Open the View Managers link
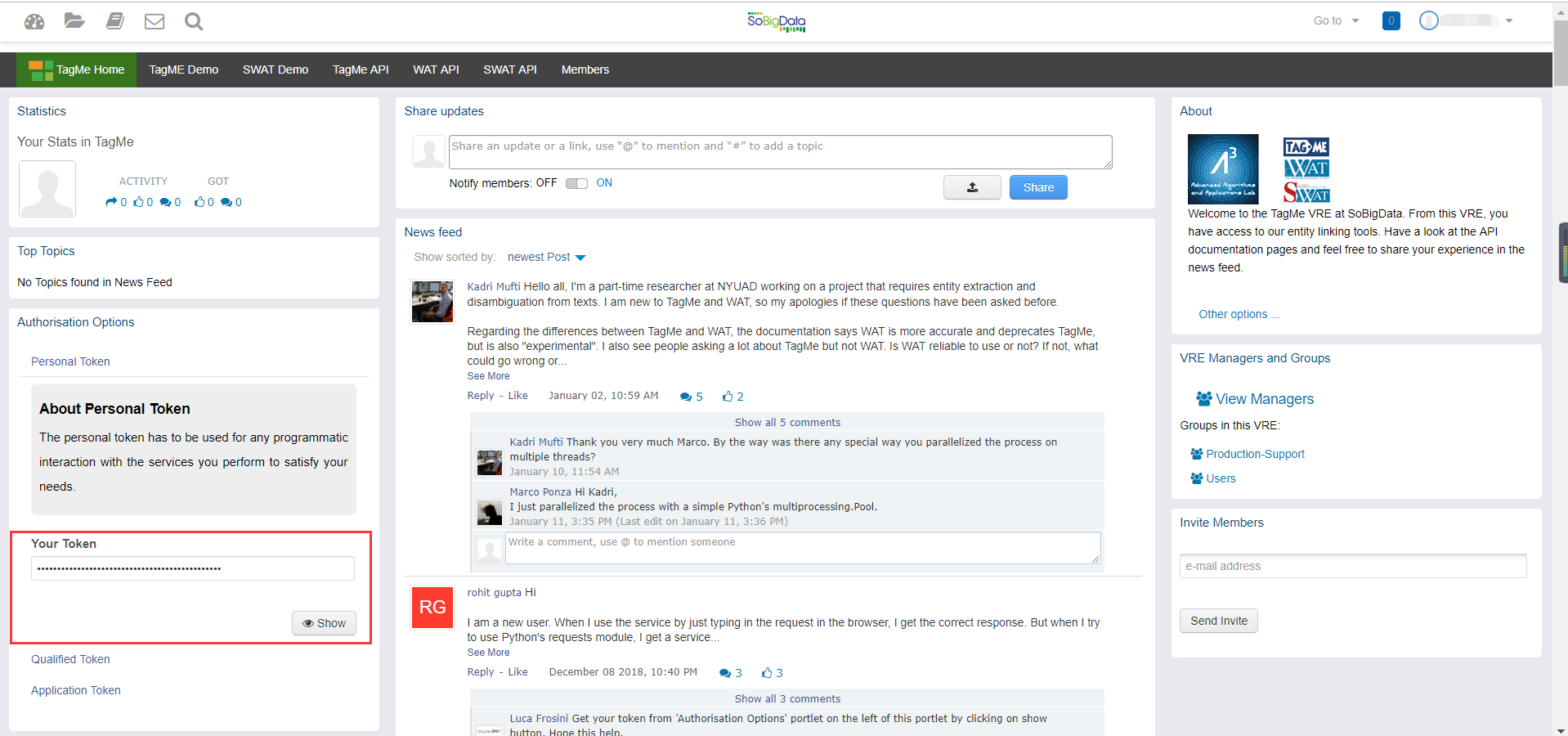The width and height of the screenshot is (1568, 736). pyautogui.click(x=1265, y=398)
